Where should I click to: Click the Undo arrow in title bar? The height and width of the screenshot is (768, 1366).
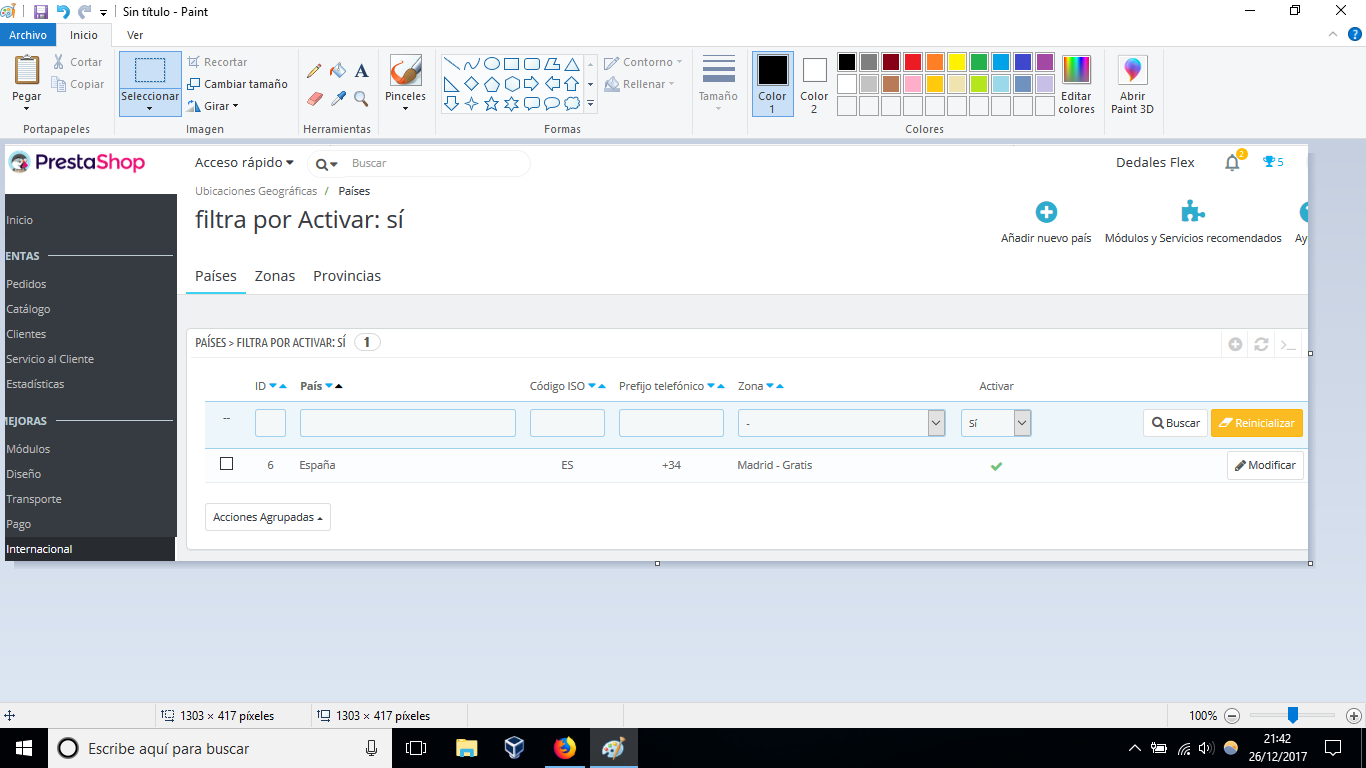(x=63, y=12)
